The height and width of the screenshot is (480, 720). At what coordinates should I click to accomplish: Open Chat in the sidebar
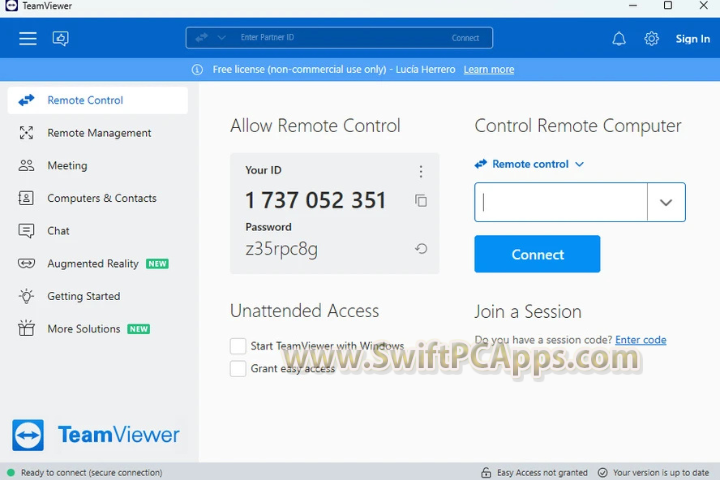point(98,231)
